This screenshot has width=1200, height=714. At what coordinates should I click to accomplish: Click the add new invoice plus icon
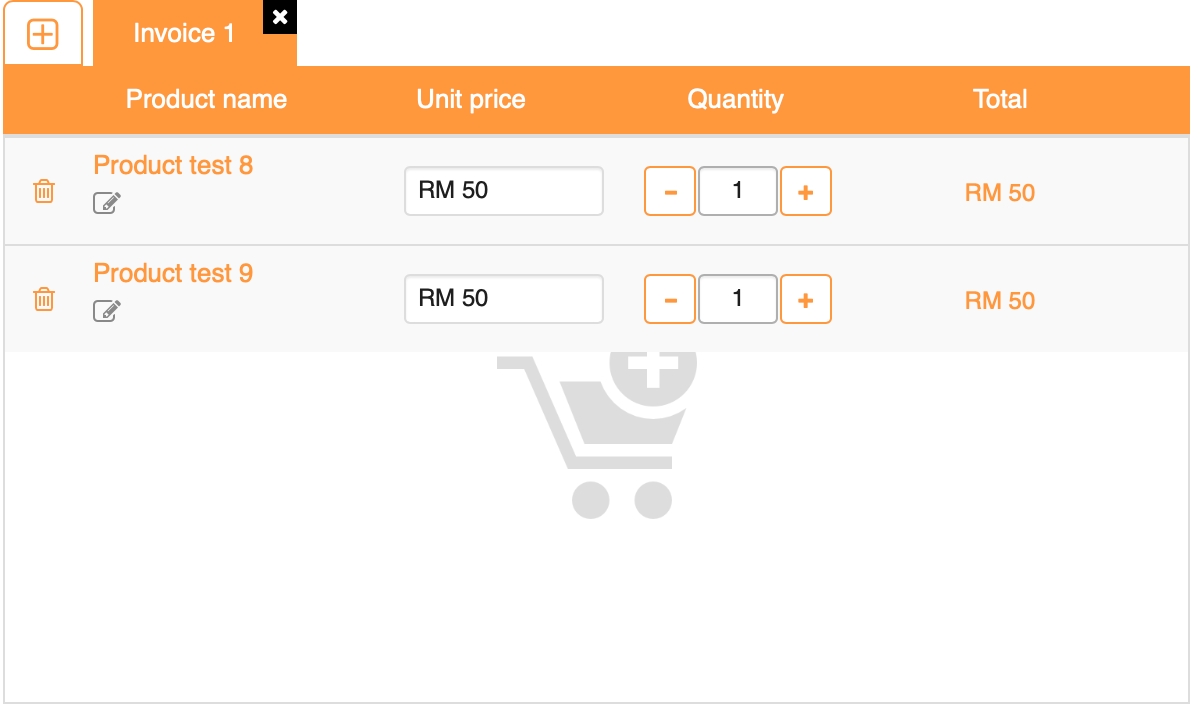tap(43, 35)
